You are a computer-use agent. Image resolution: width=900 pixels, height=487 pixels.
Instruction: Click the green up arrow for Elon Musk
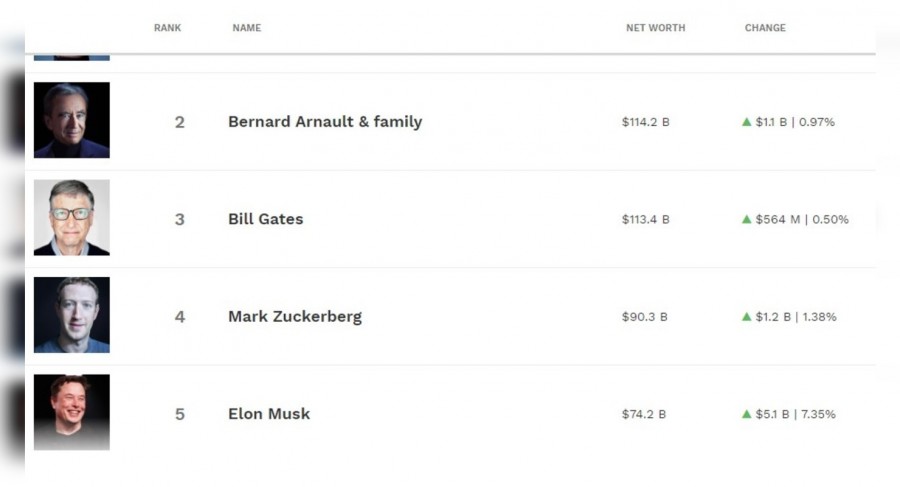pyautogui.click(x=746, y=414)
